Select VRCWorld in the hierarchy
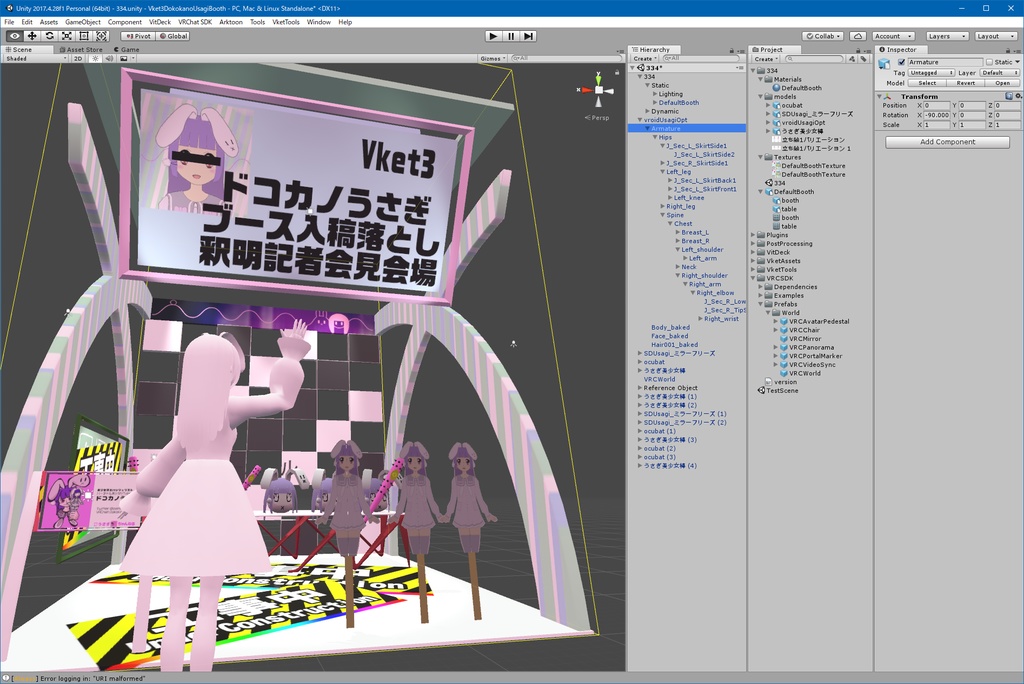The image size is (1024, 684). (x=659, y=380)
